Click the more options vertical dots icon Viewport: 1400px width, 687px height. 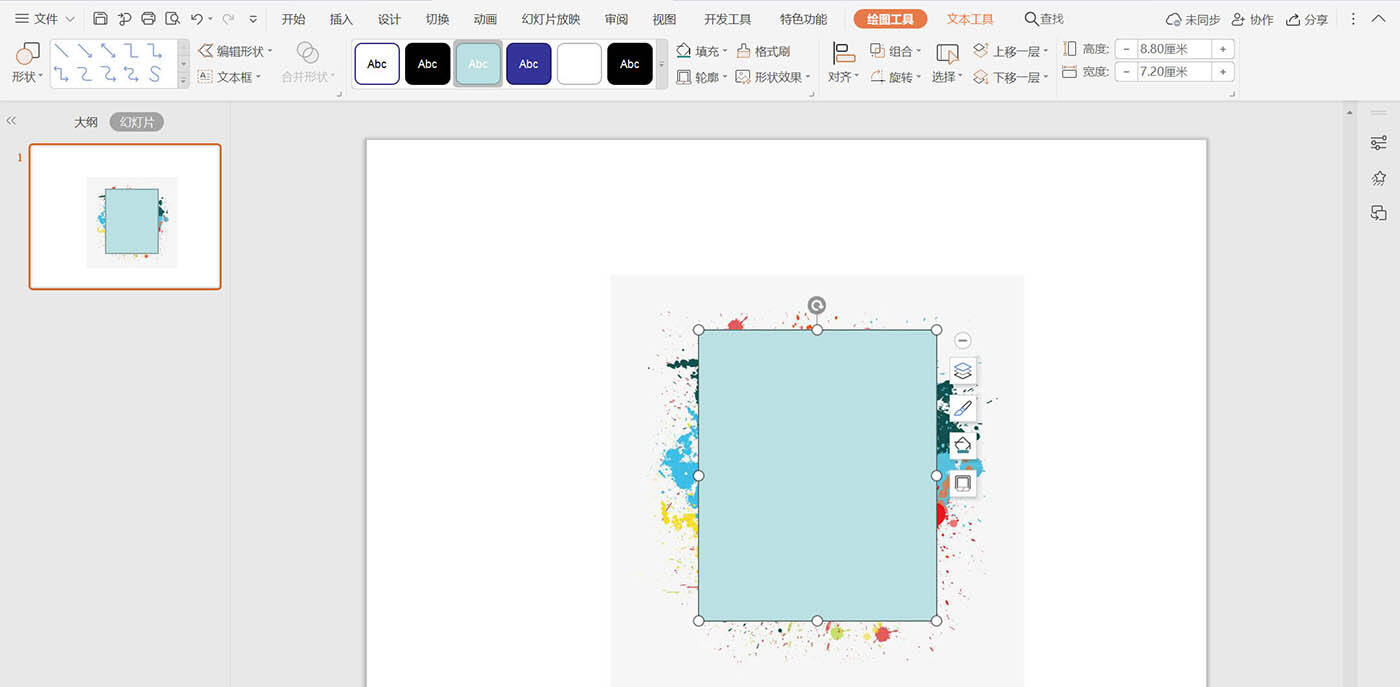tap(1354, 19)
